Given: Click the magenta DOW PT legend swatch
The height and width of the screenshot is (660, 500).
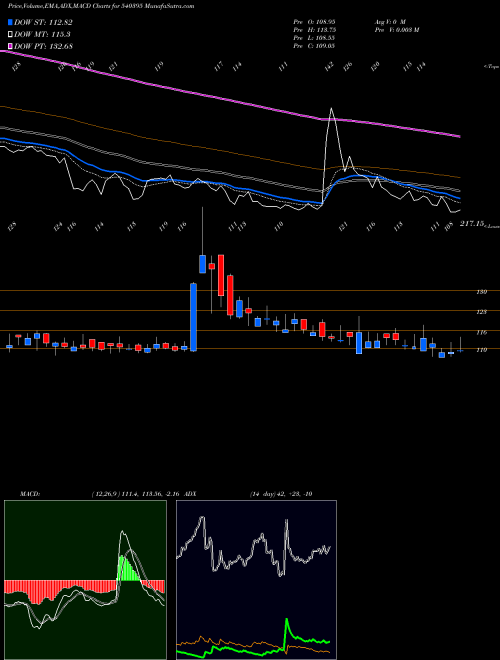Looking at the screenshot, I should click(x=10, y=45).
